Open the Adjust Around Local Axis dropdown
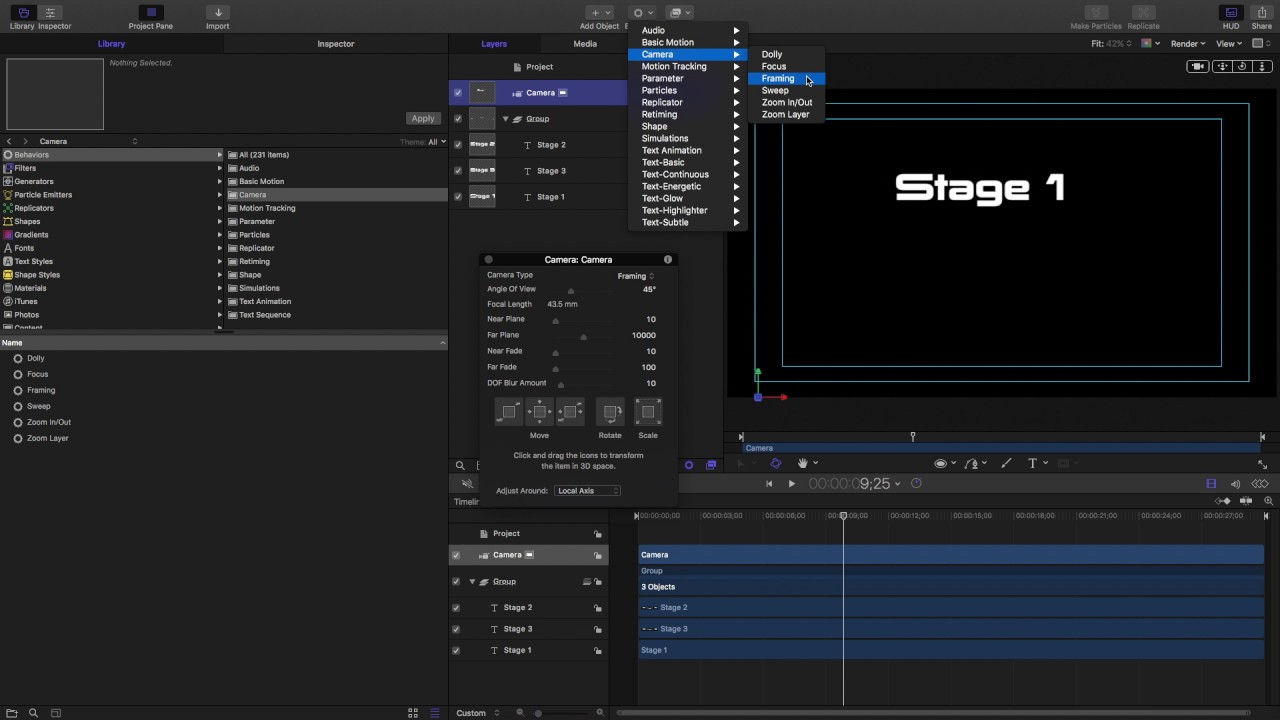1280x720 pixels. 588,491
